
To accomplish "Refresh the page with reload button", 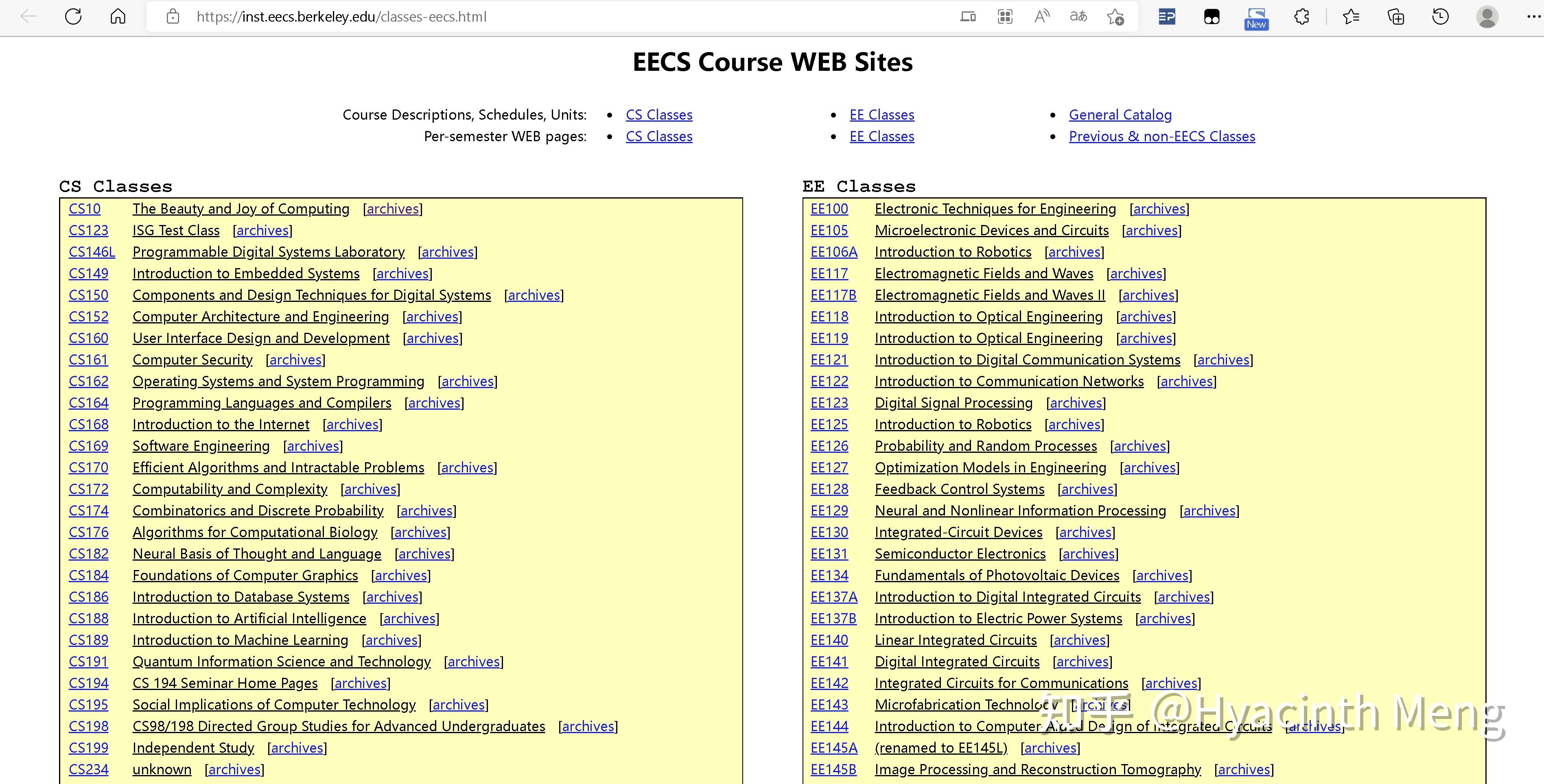I will tap(73, 16).
